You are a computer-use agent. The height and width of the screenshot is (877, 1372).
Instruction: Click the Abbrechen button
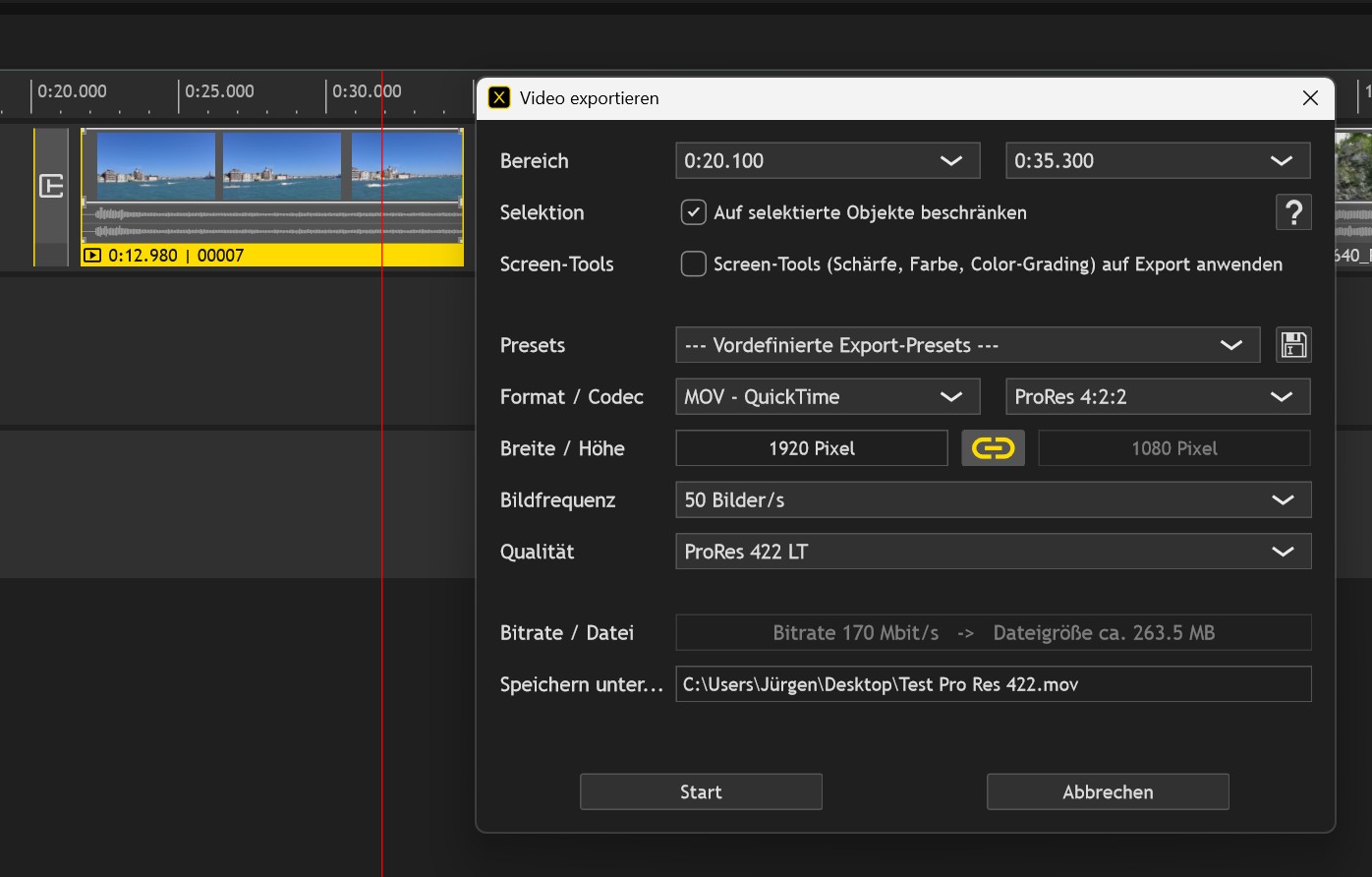(x=1108, y=791)
